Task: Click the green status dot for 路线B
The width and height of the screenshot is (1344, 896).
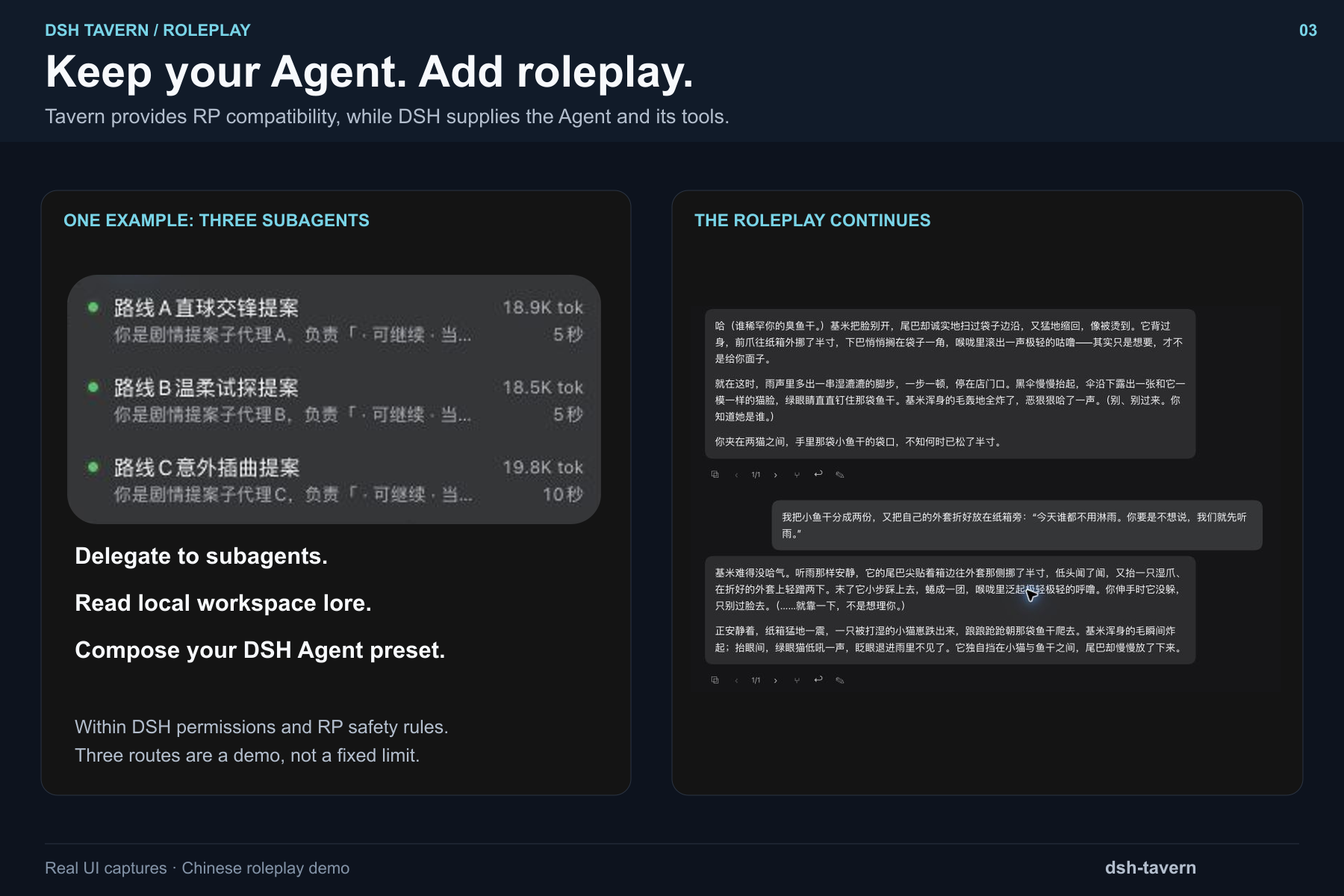Action: point(93,387)
